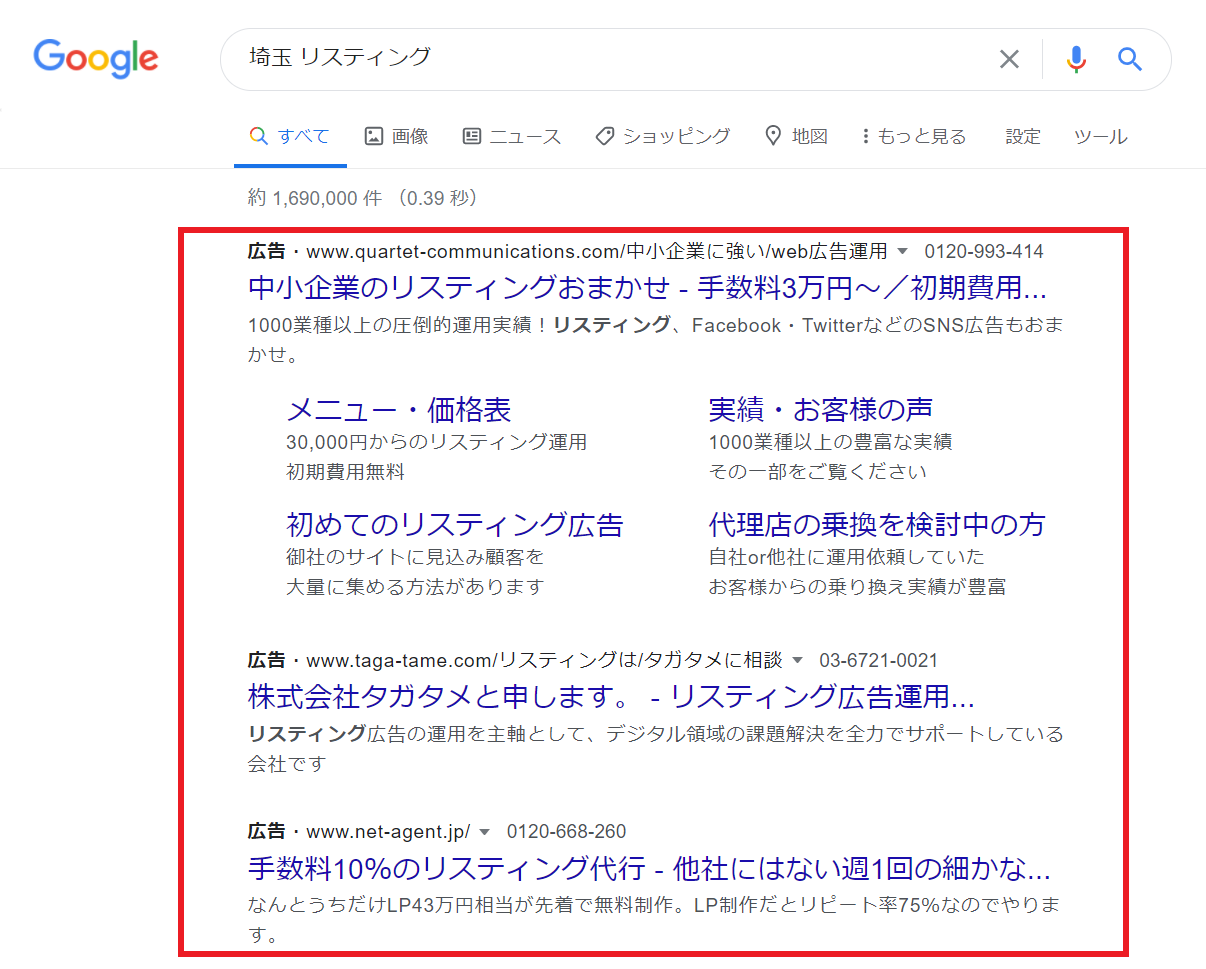Clear the search box with the X icon
The height and width of the screenshot is (969, 1206).
1009,59
